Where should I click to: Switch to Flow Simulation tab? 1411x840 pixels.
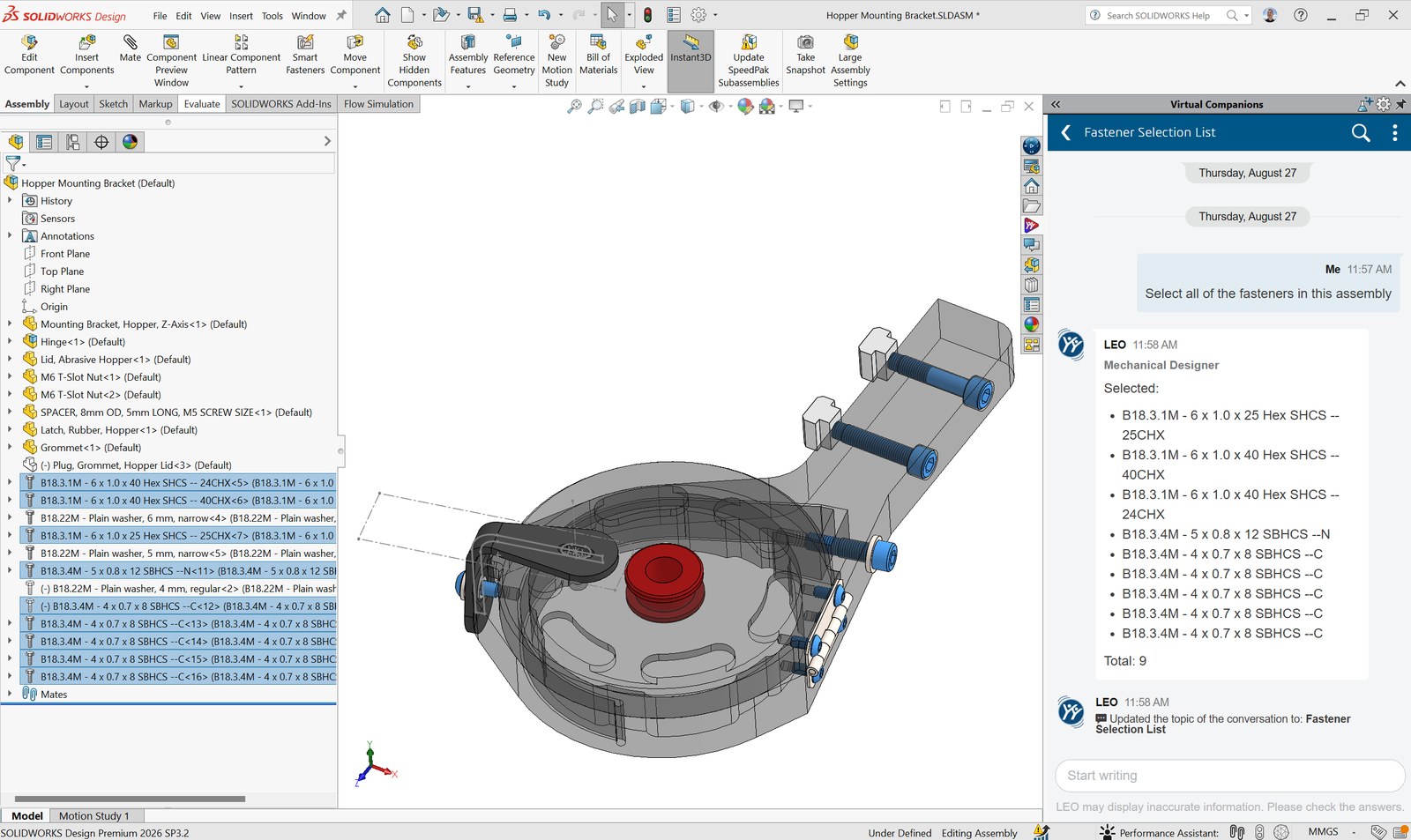pyautogui.click(x=378, y=104)
